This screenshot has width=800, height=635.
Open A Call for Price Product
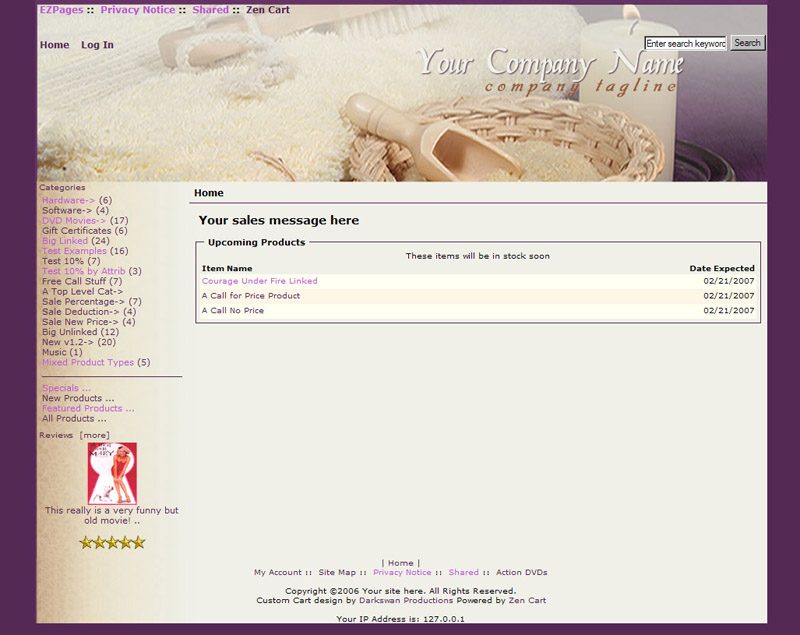pos(250,296)
